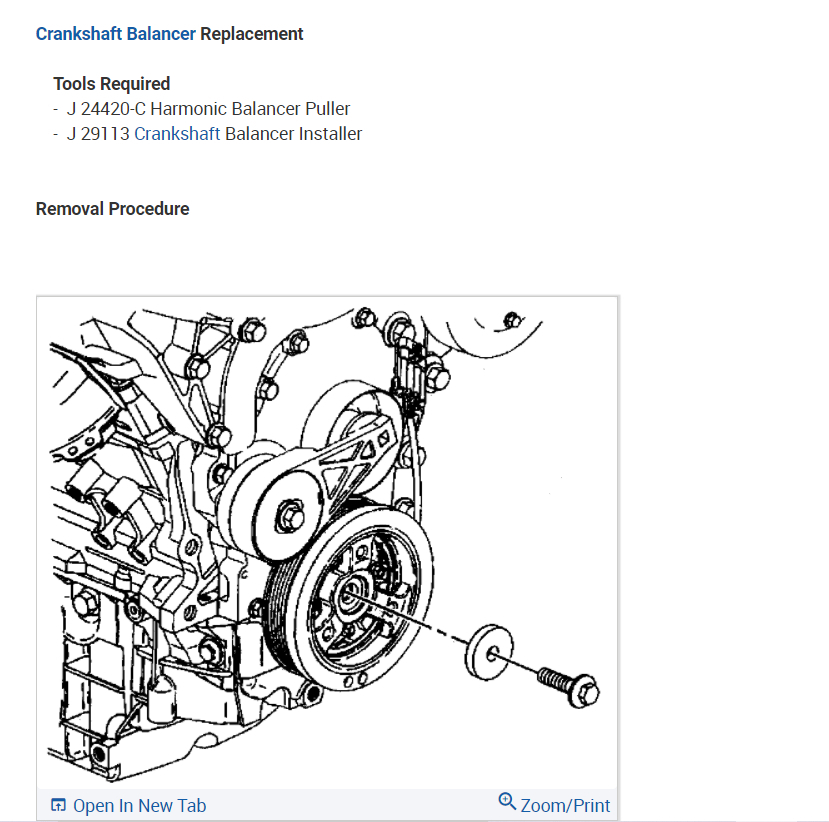The height and width of the screenshot is (822, 829).
Task: Click 'Balancer Installer' text in tools list
Action: pyautogui.click(x=293, y=134)
